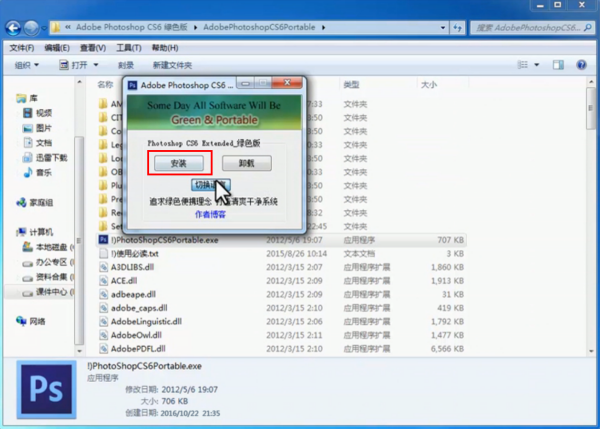Open the 作者博客 link
Screen dimensions: 600x429
pyautogui.click(x=210, y=215)
